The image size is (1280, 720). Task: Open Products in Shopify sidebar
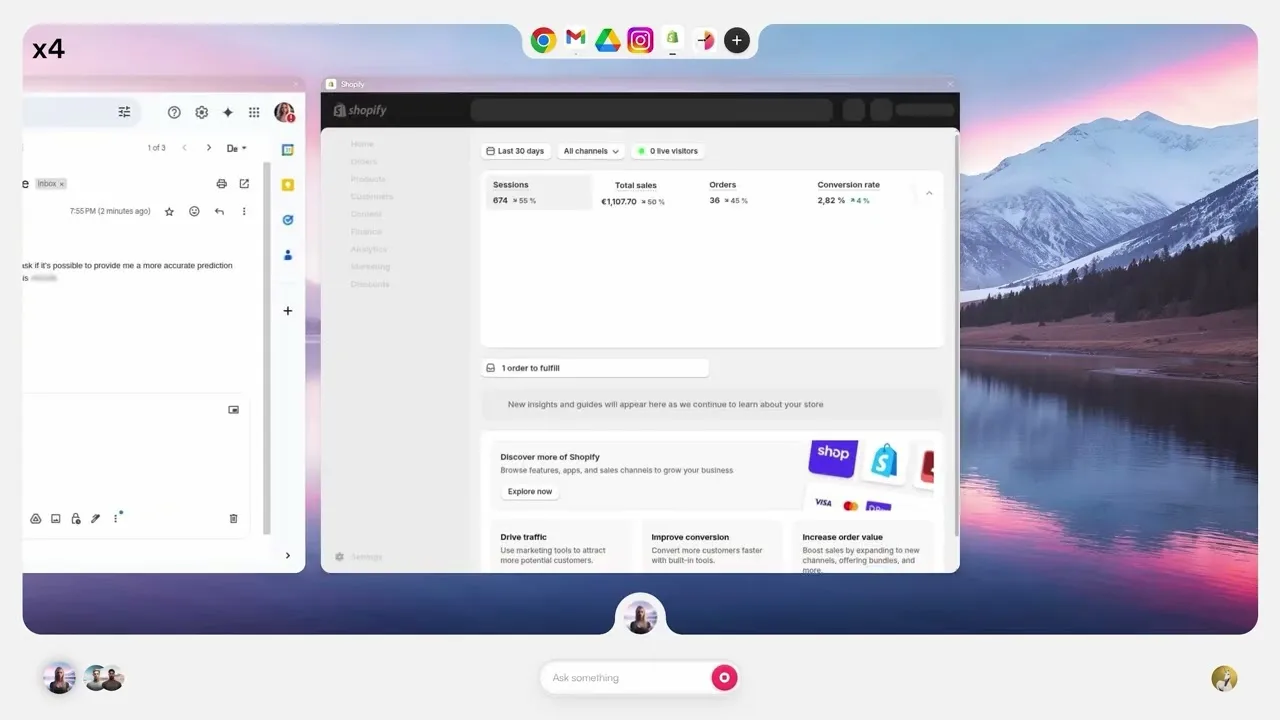click(368, 179)
